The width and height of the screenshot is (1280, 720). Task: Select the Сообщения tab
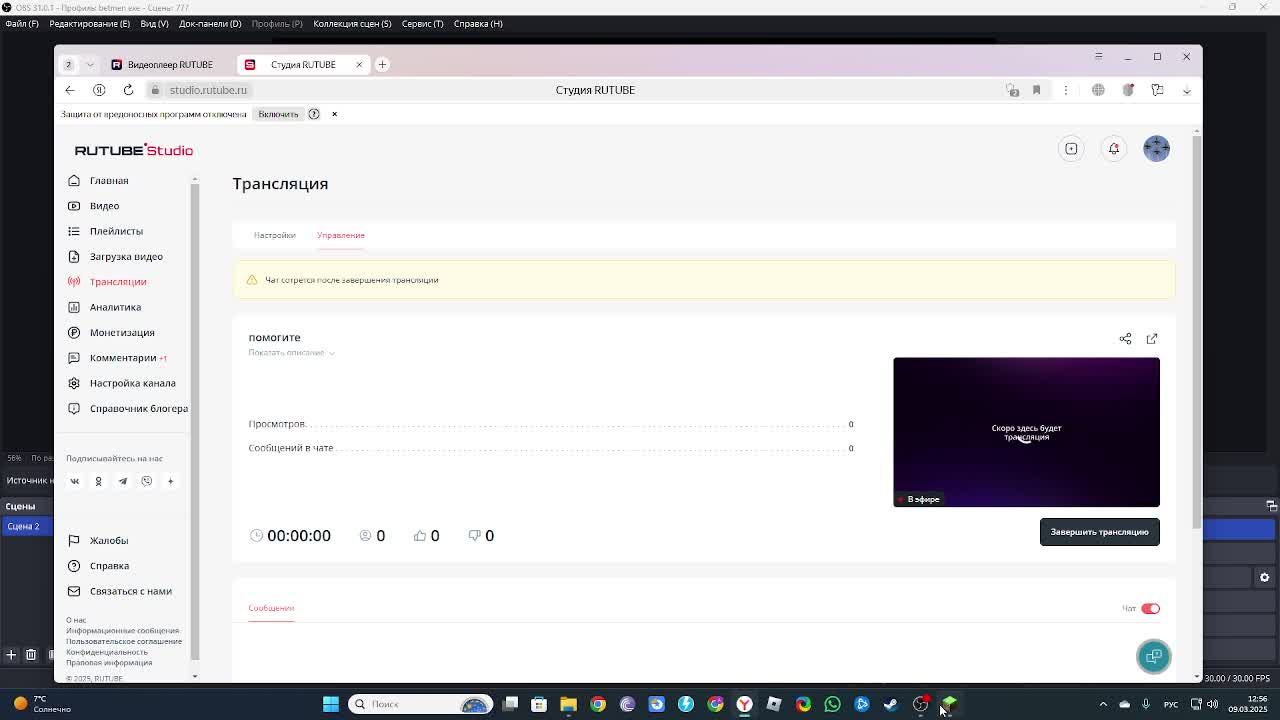point(271,608)
